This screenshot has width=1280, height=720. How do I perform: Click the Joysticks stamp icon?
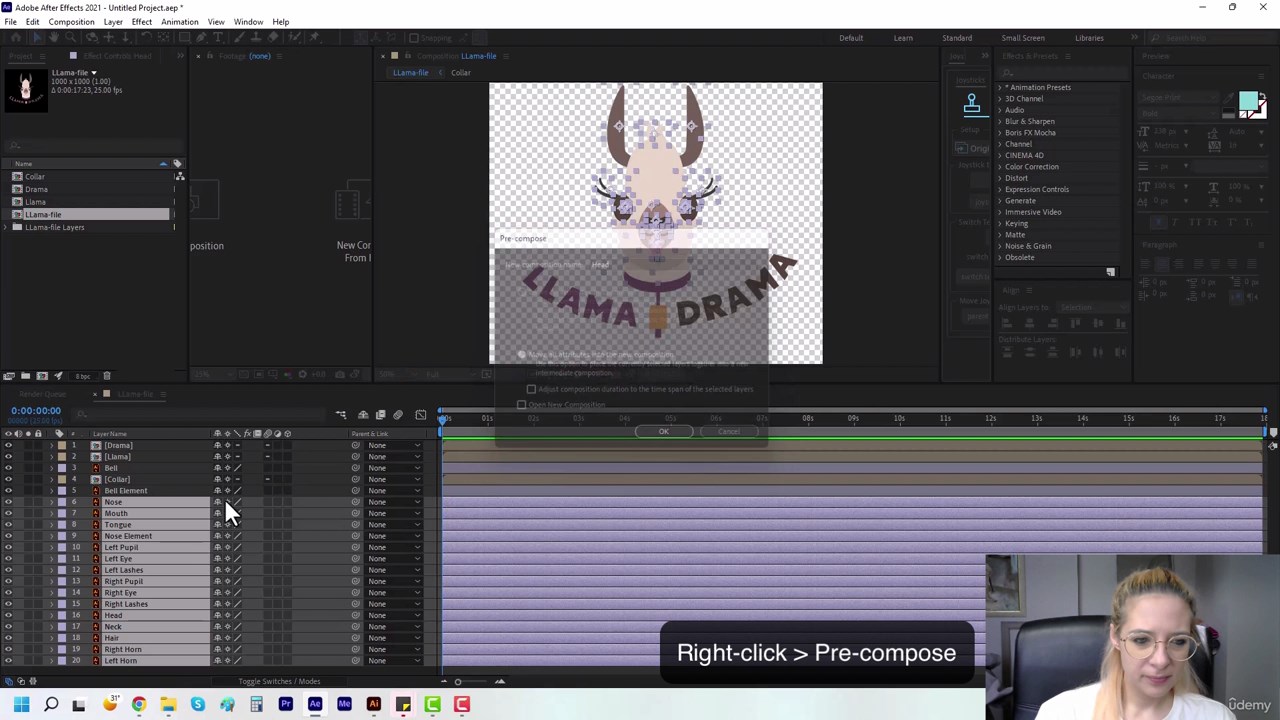point(971,103)
